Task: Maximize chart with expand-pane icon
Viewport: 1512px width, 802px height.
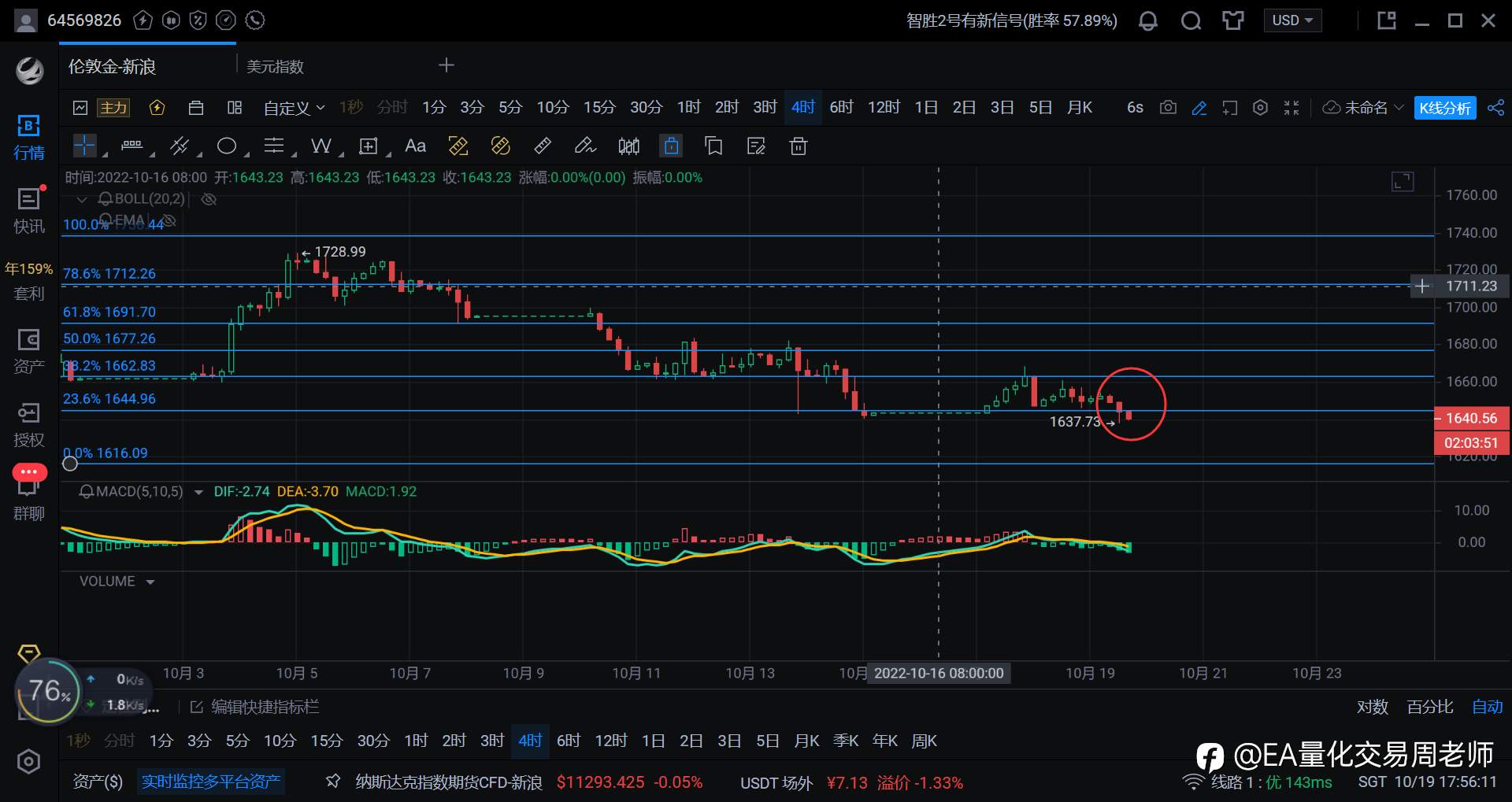Action: (1403, 182)
